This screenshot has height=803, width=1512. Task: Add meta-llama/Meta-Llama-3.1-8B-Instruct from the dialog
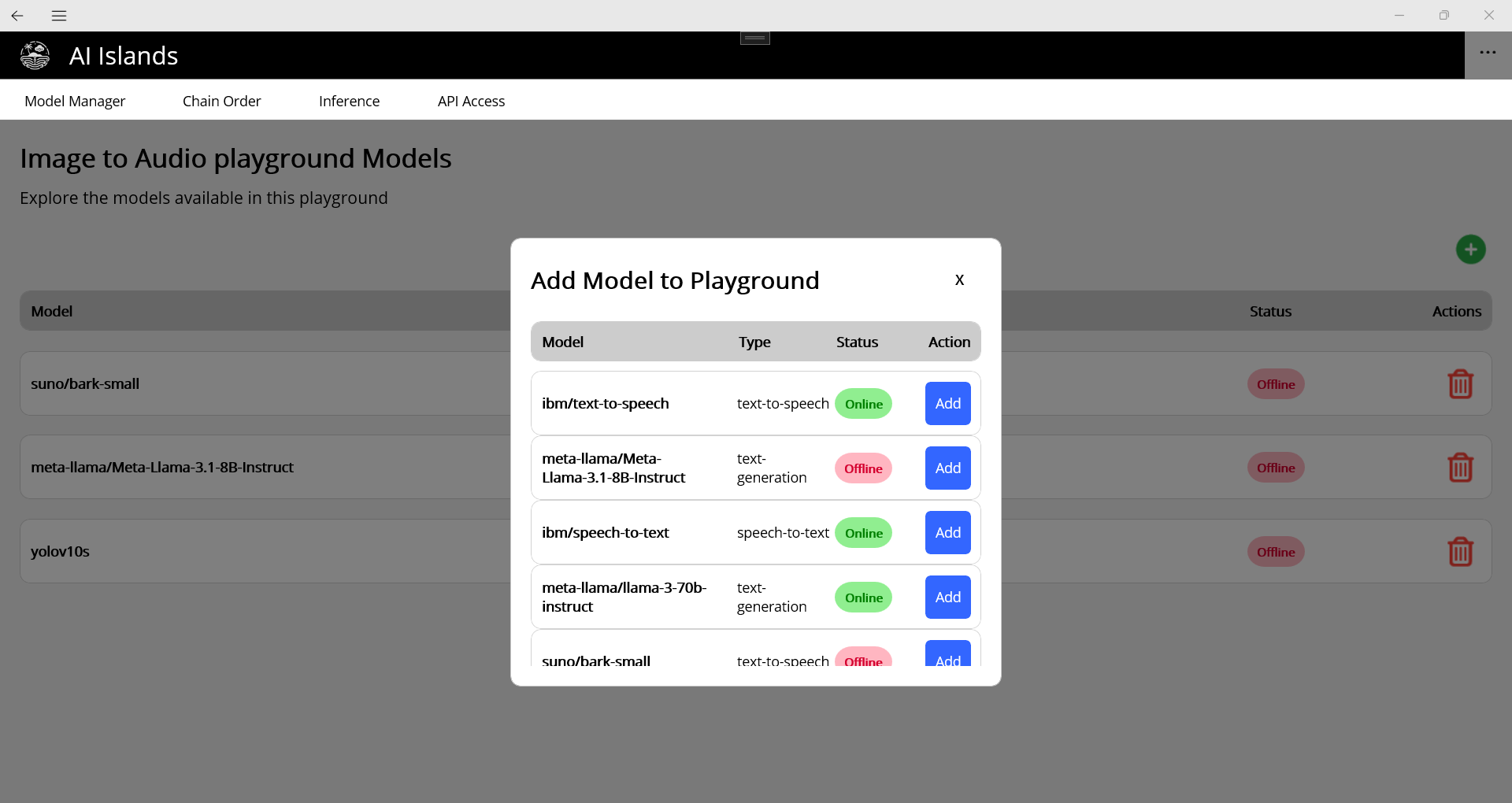click(x=947, y=468)
